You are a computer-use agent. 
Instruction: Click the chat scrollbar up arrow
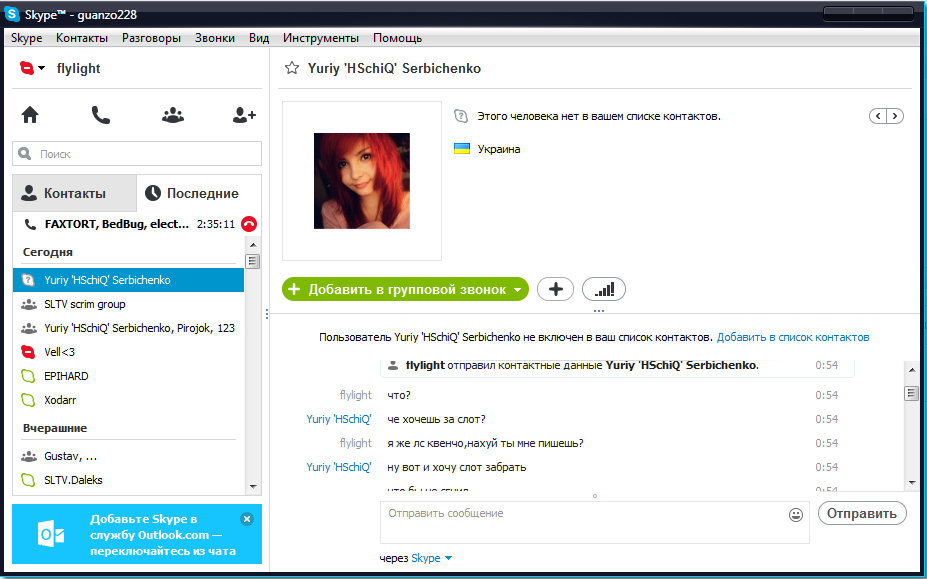point(911,370)
